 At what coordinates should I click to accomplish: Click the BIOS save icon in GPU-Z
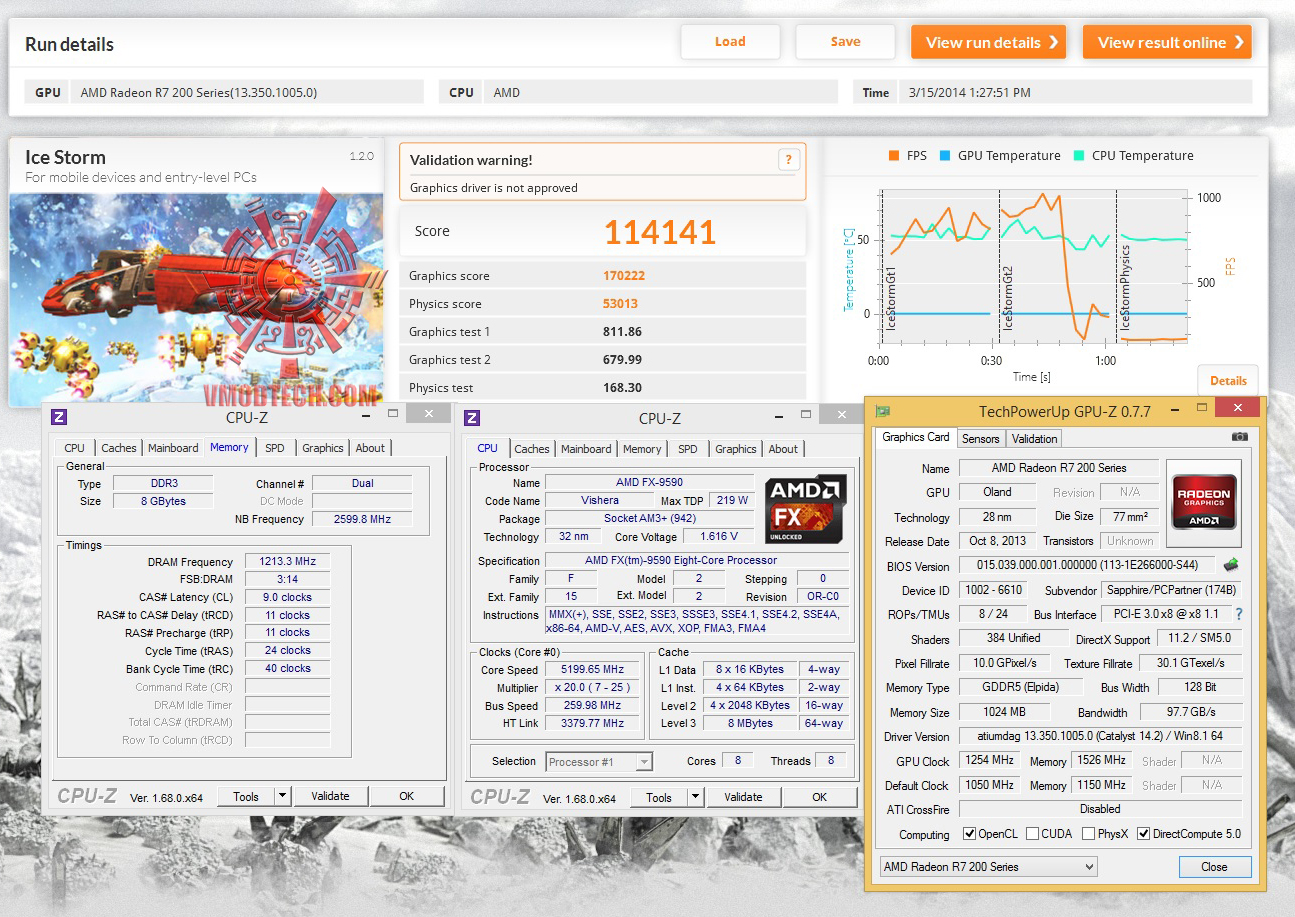(x=1230, y=565)
